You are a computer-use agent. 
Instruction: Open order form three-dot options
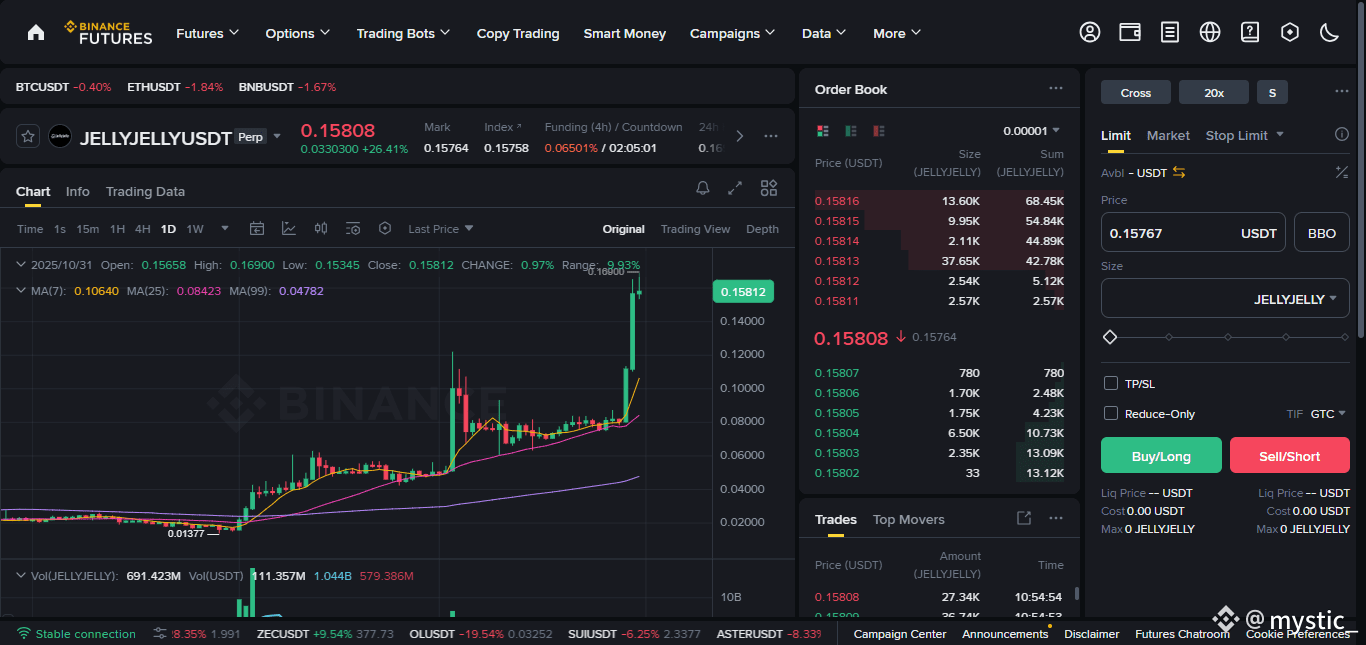pyautogui.click(x=1342, y=92)
